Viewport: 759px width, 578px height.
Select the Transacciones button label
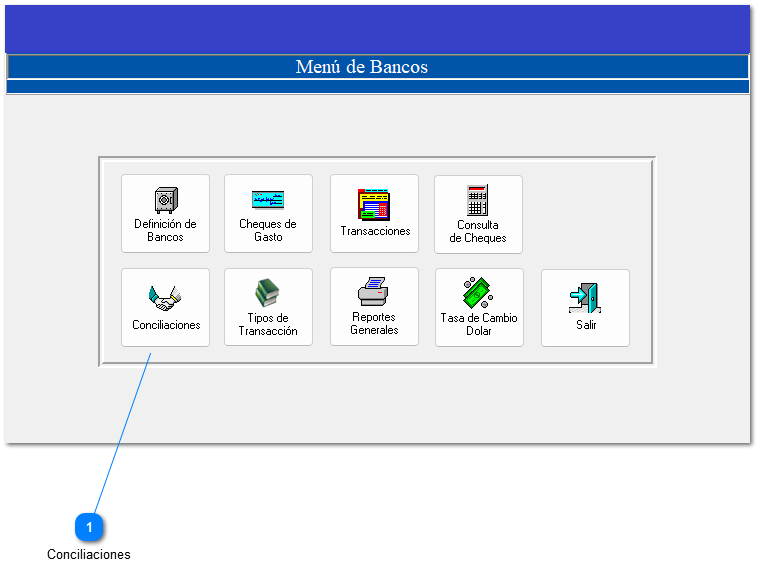click(375, 231)
